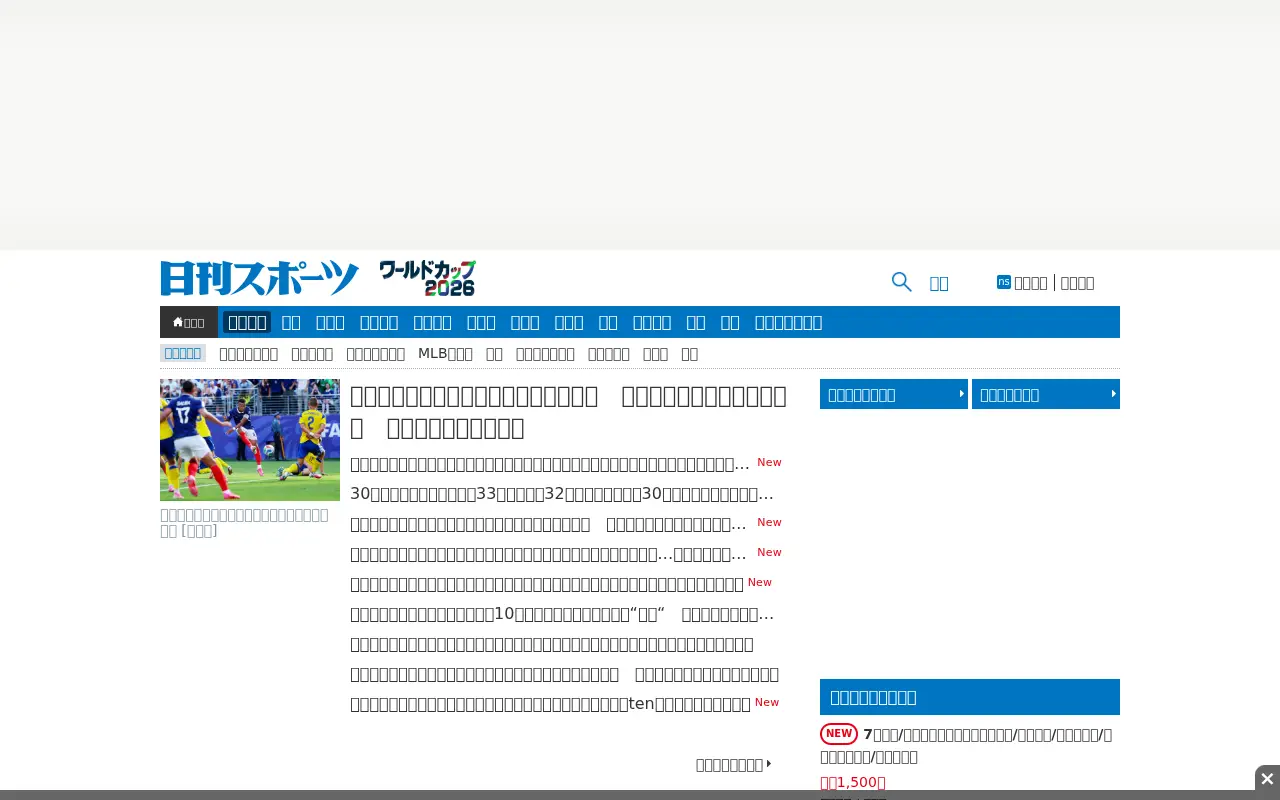The image size is (1280, 800).
Task: Go to the home icon tab
Action: click(189, 322)
